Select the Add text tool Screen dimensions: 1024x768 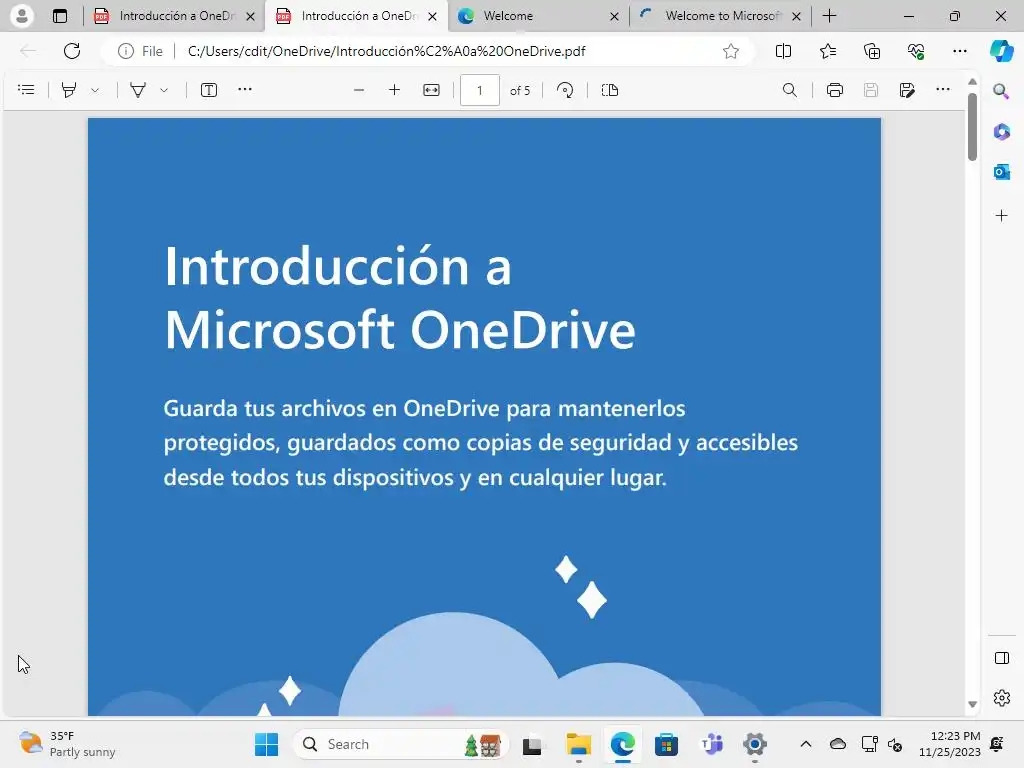[x=209, y=90]
